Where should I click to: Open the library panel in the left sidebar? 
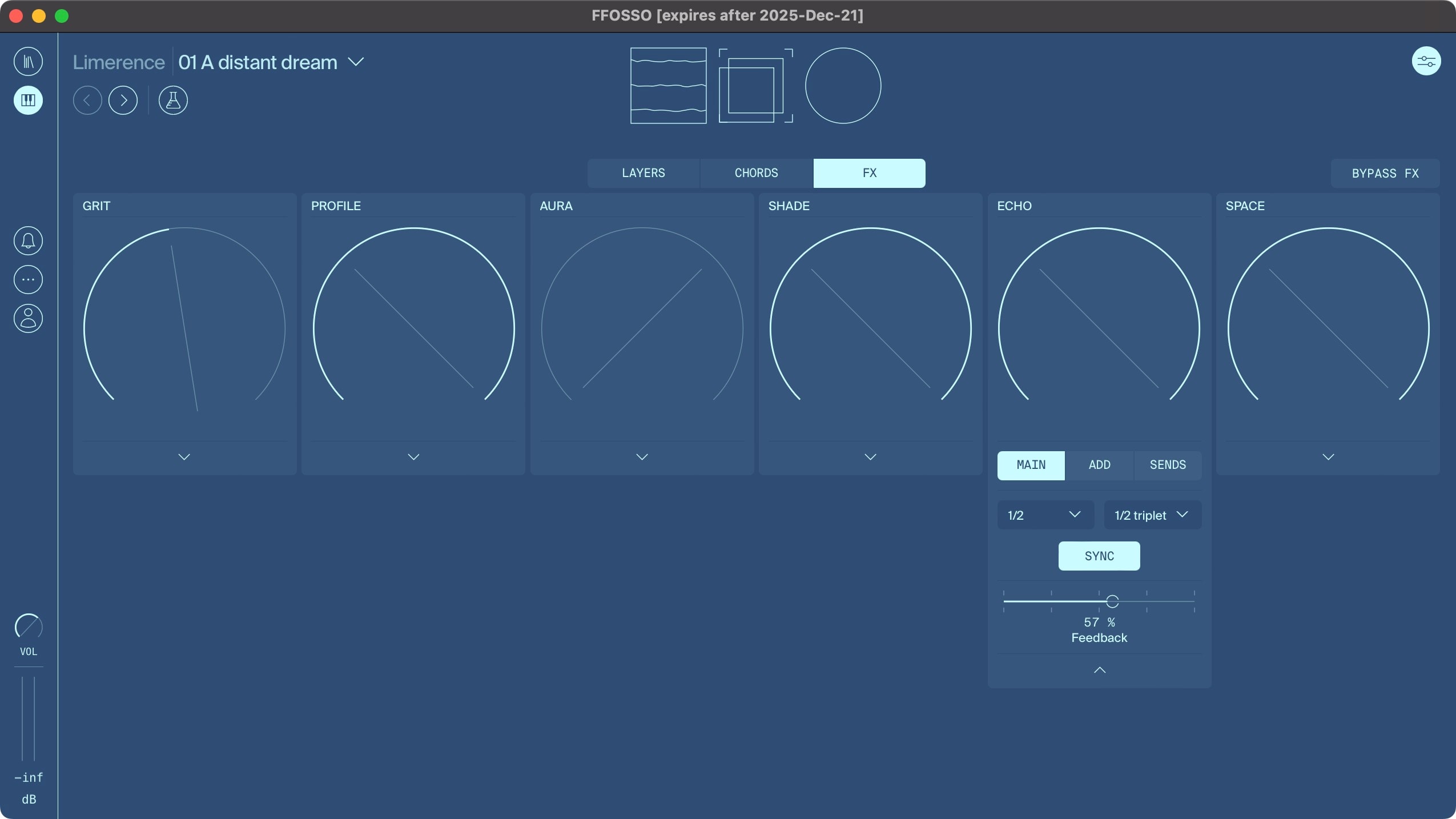pos(28,61)
